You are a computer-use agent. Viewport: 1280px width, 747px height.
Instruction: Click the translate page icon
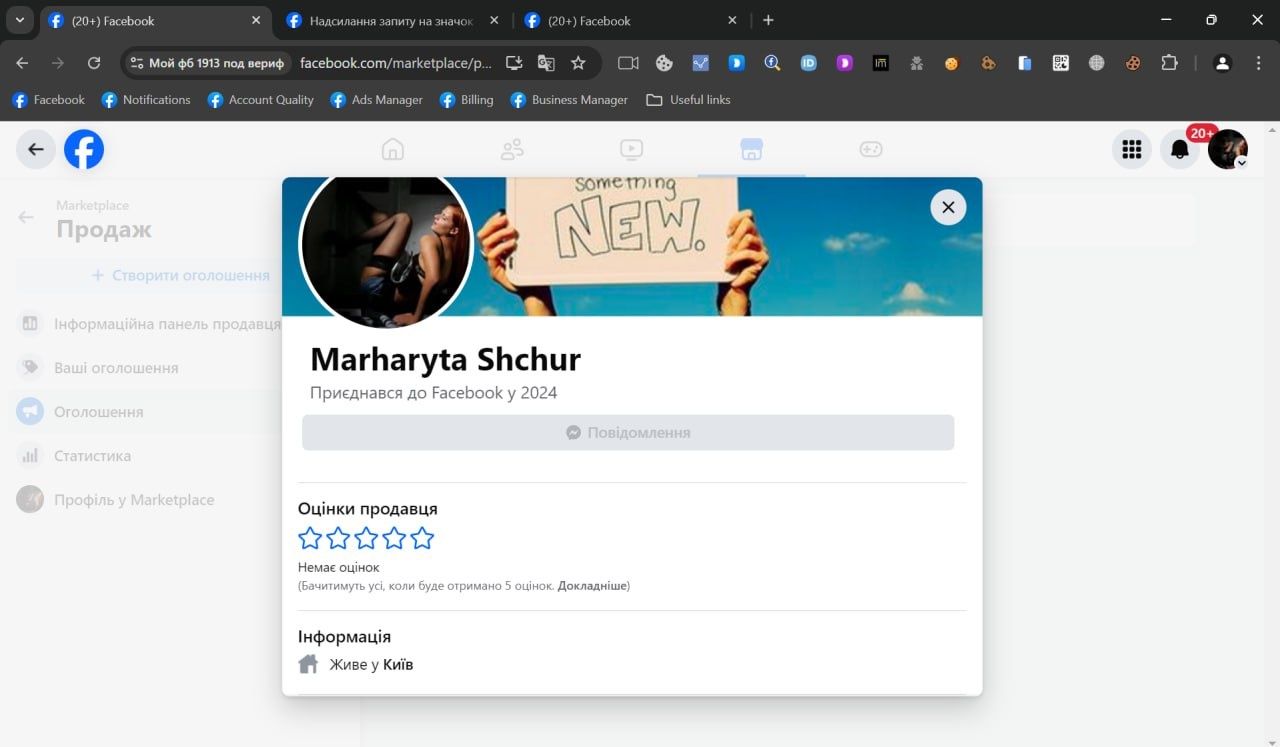pos(546,63)
